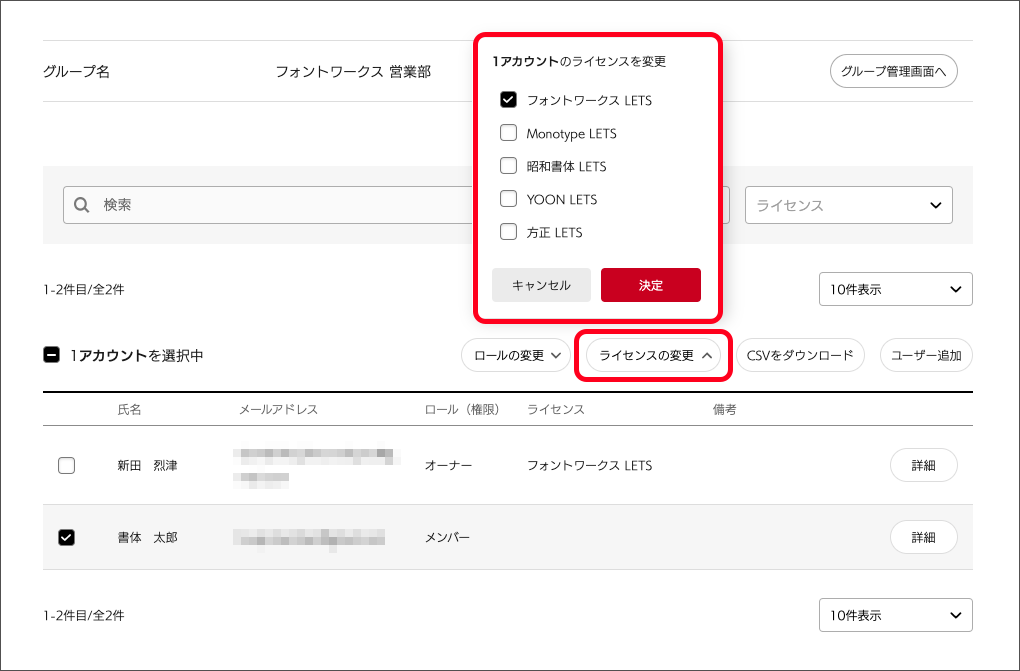
Task: Open the ライセンス filter dropdown
Action: pos(848,205)
